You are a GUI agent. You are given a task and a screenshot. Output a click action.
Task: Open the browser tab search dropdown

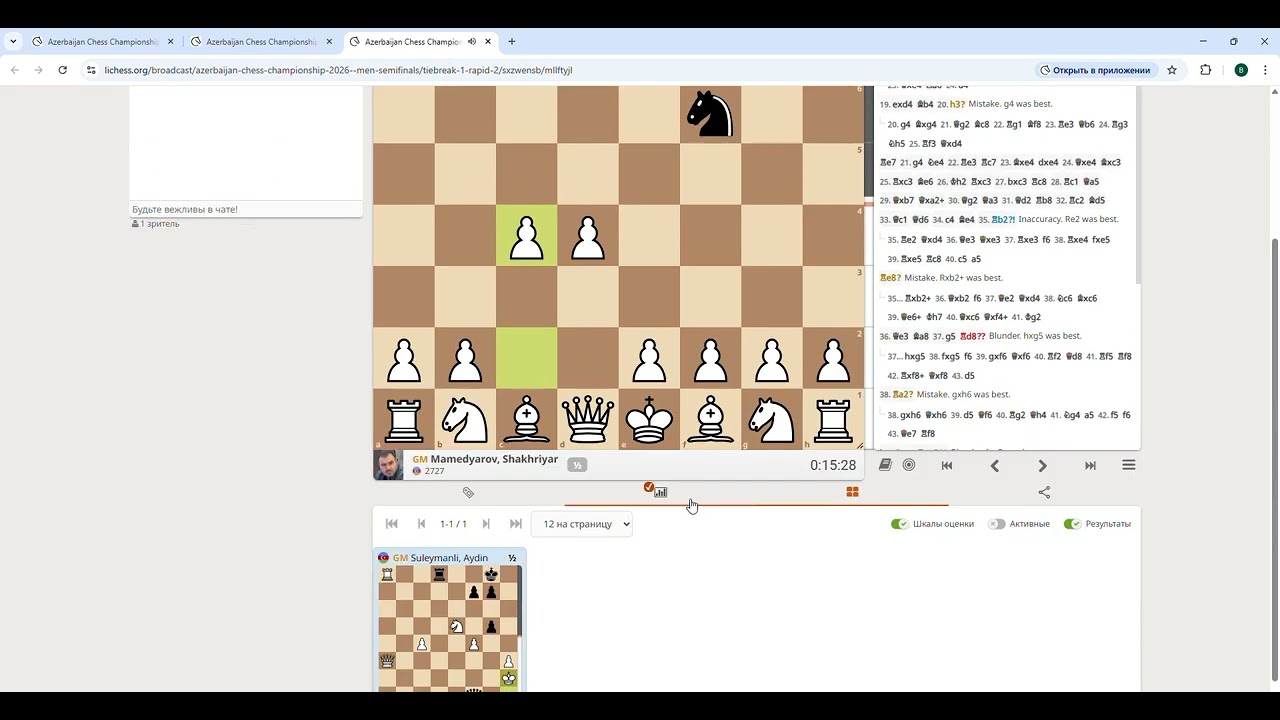click(x=13, y=42)
